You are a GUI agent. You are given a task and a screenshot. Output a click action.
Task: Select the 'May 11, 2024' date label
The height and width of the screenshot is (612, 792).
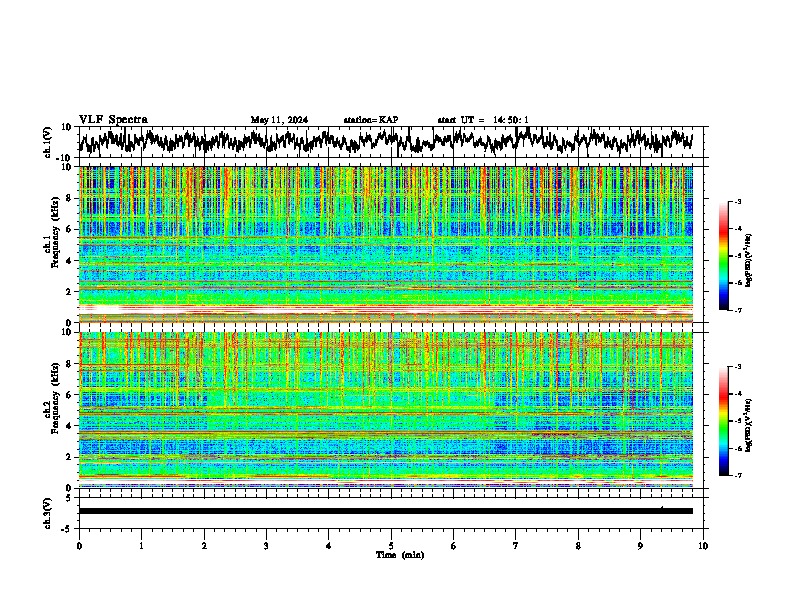(279, 120)
